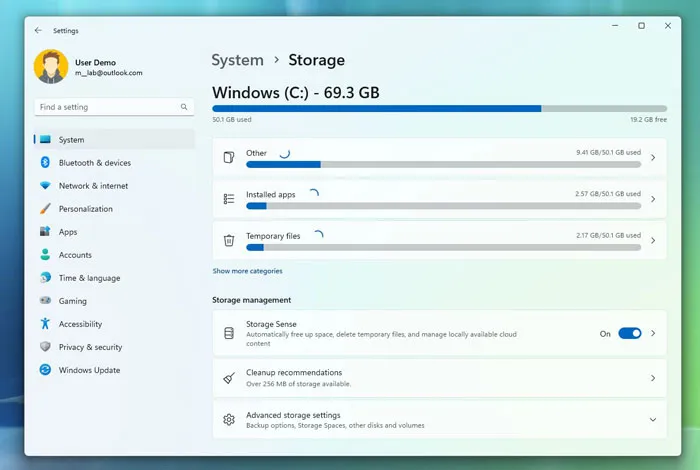Click the Other usage progress bar
700x470 pixels.
point(443,165)
